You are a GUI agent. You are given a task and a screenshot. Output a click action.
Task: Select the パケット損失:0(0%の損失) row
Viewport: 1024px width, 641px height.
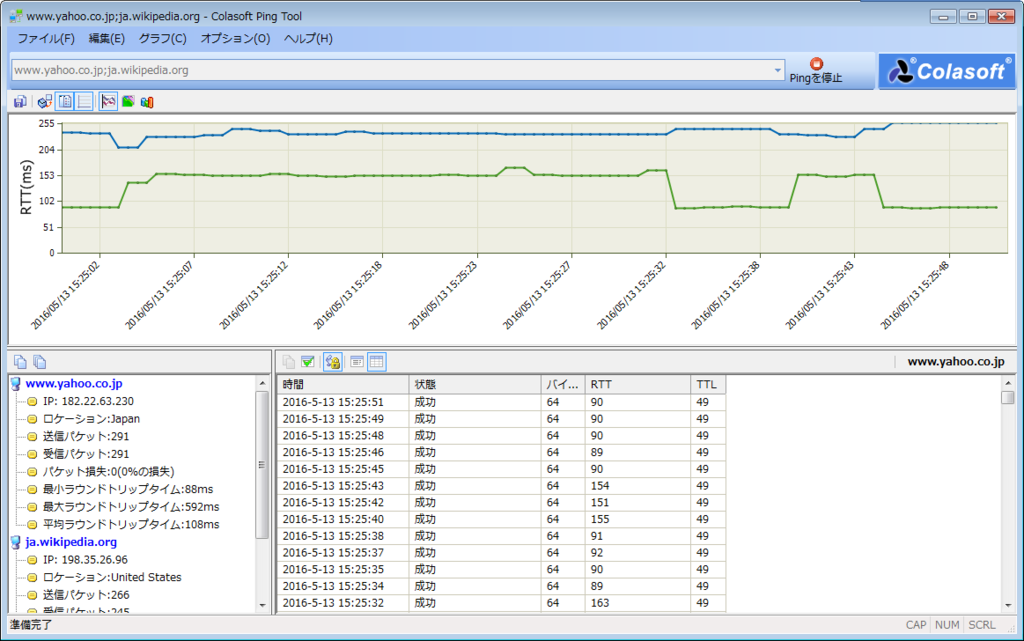point(108,472)
